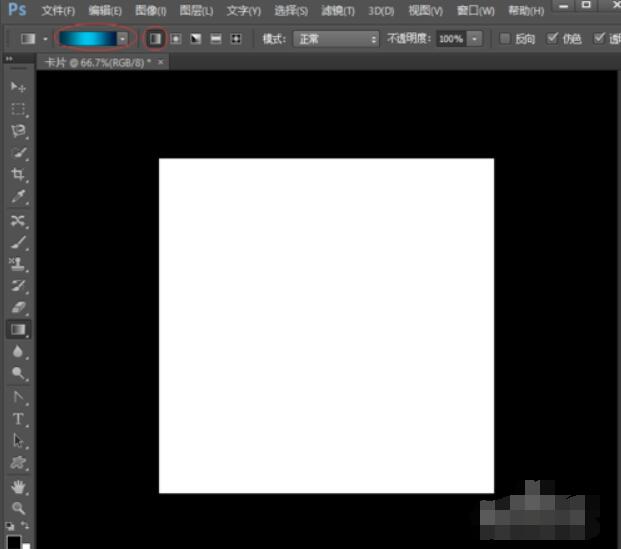Maximize the Photoshop window
The height and width of the screenshot is (549, 621).
(x=586, y=5)
